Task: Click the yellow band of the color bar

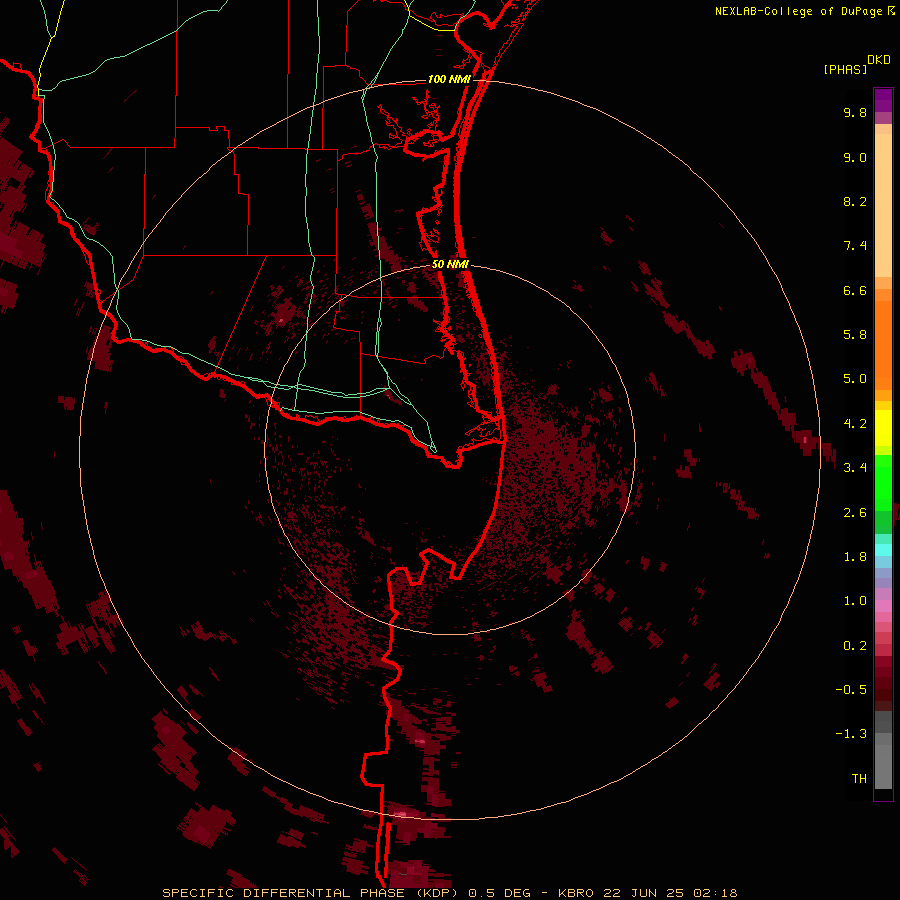Action: point(883,428)
